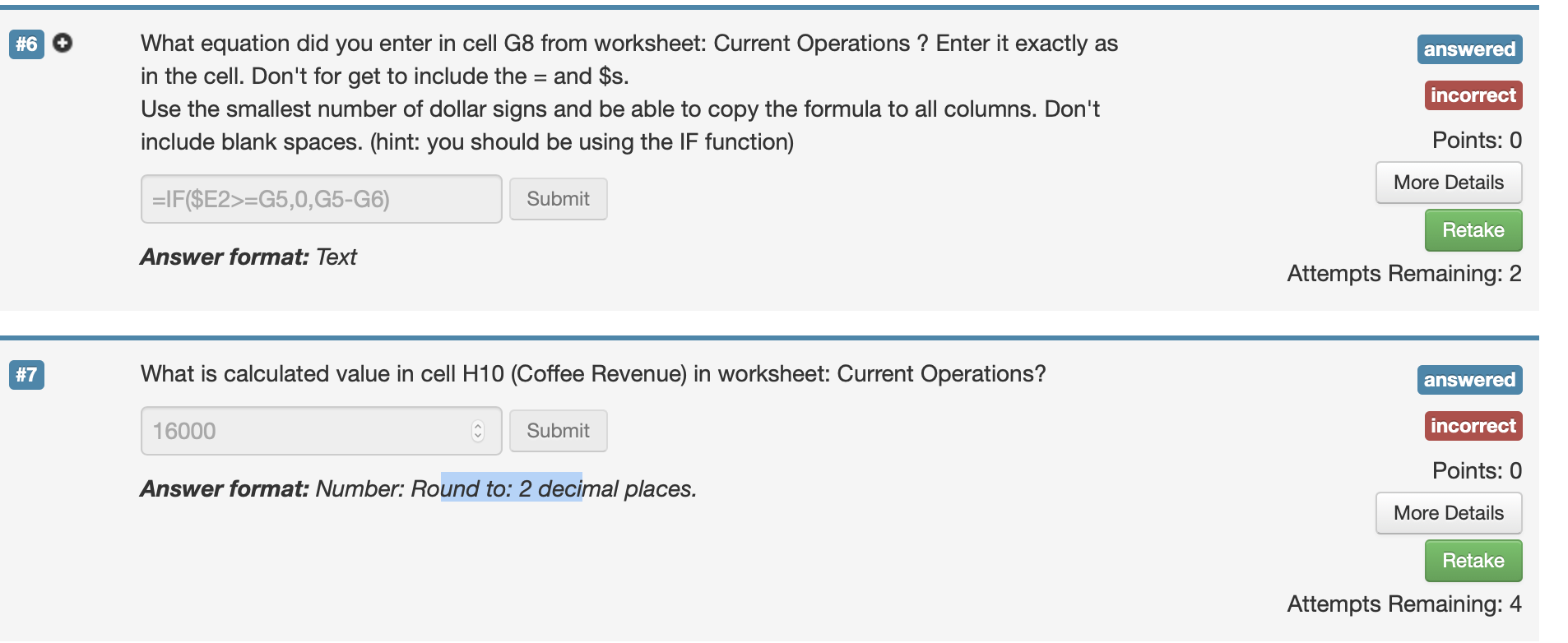The height and width of the screenshot is (643, 1568).
Task: Retake question 7 about cell H10
Action: (1473, 561)
